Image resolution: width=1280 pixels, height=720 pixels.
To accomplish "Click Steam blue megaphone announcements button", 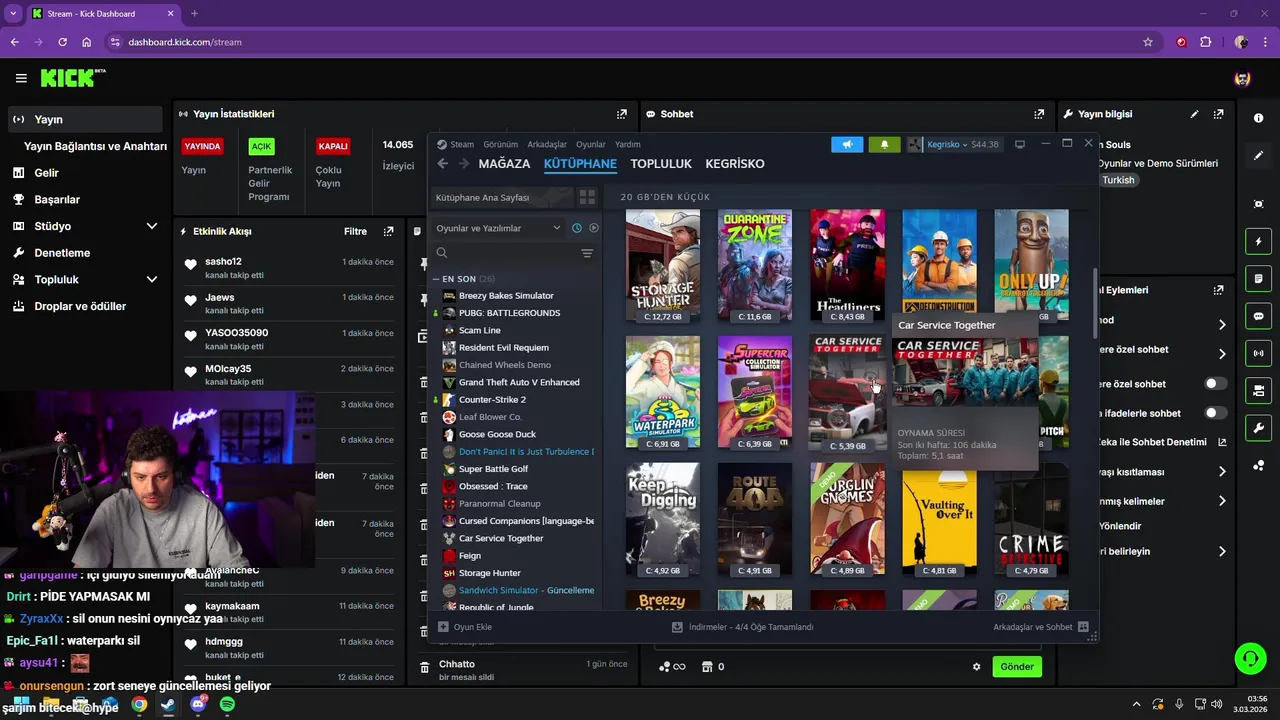I will pos(847,145).
